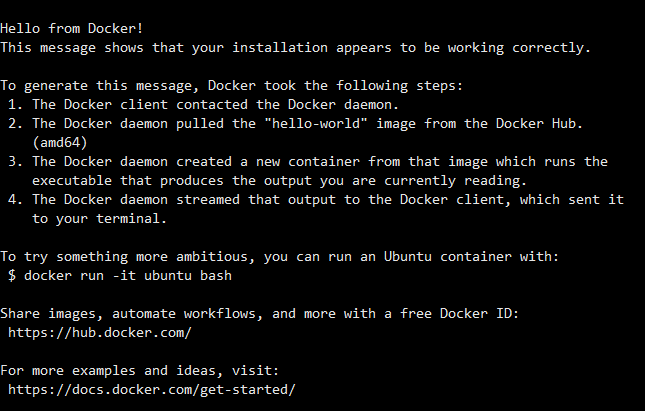The width and height of the screenshot is (645, 411).
Task: Click the word 'Ubuntu' in the container sentence
Action: (x=408, y=257)
